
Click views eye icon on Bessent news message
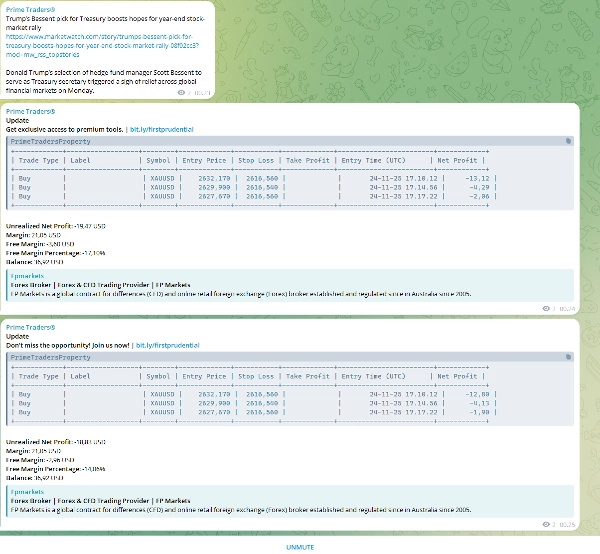point(180,92)
